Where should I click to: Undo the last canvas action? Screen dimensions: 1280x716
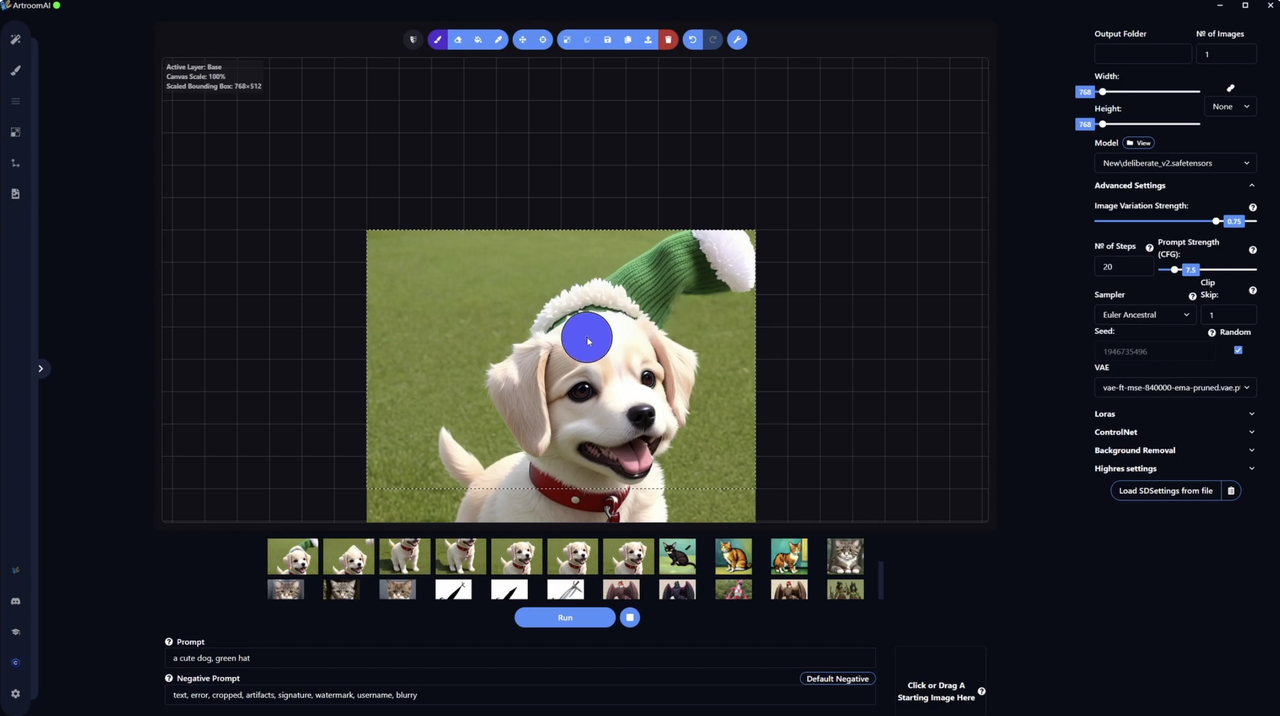click(692, 39)
